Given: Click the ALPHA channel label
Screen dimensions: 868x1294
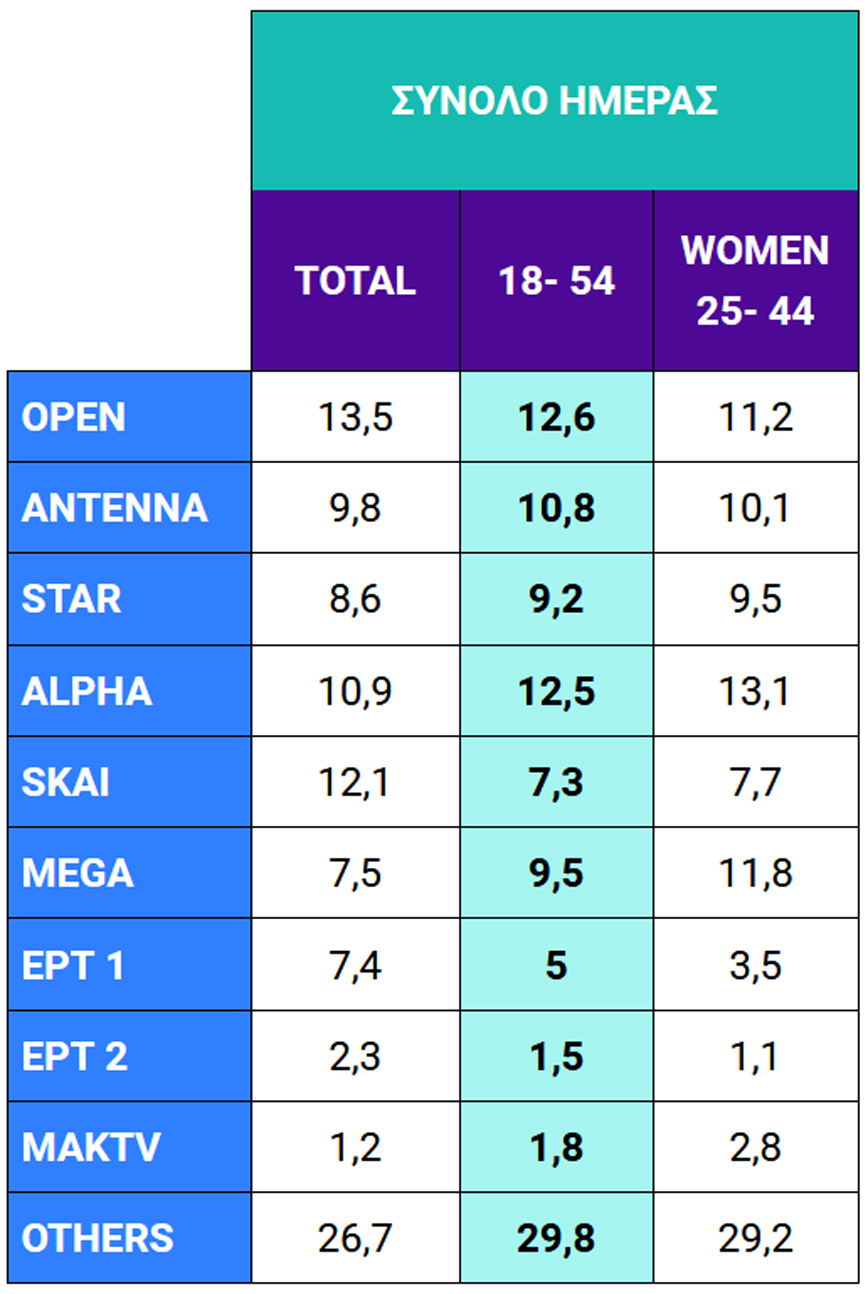Looking at the screenshot, I should pyautogui.click(x=87, y=691).
